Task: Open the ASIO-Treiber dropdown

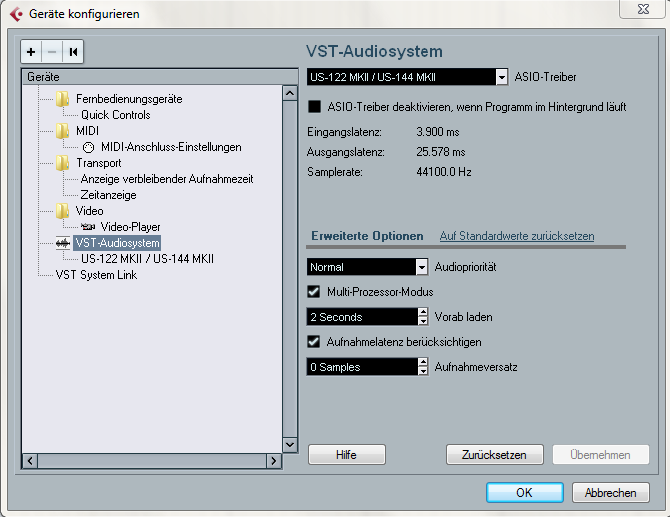Action: [x=502, y=77]
